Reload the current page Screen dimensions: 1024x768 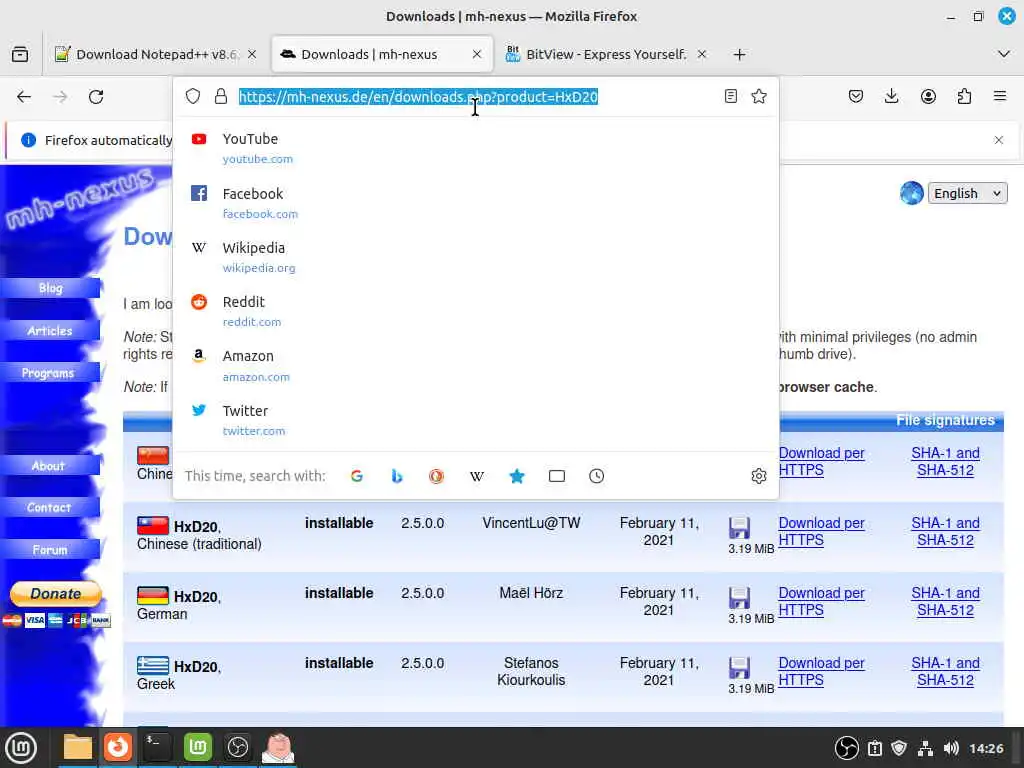[96, 97]
